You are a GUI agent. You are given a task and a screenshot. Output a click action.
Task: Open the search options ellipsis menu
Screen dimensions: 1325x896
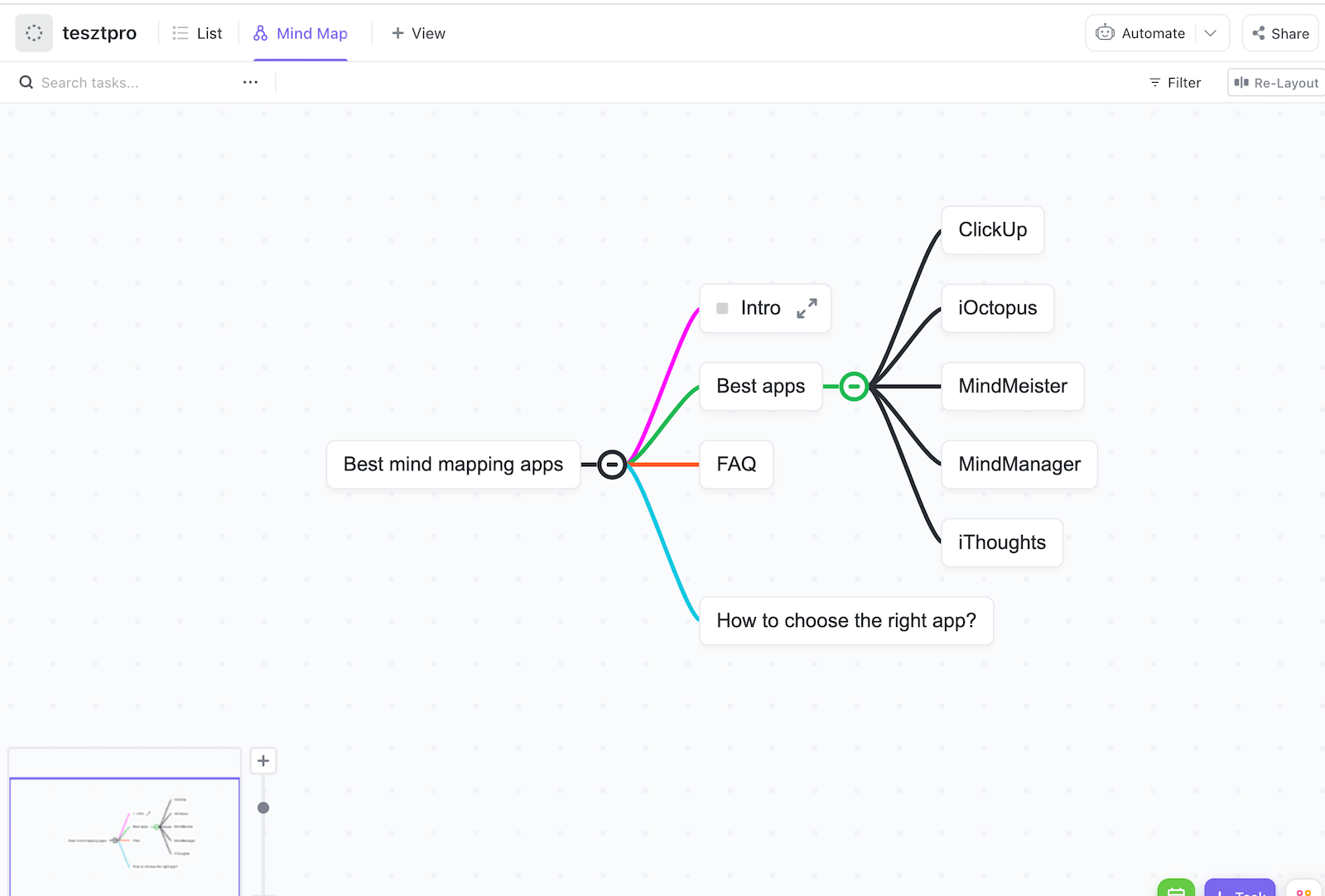[x=250, y=82]
